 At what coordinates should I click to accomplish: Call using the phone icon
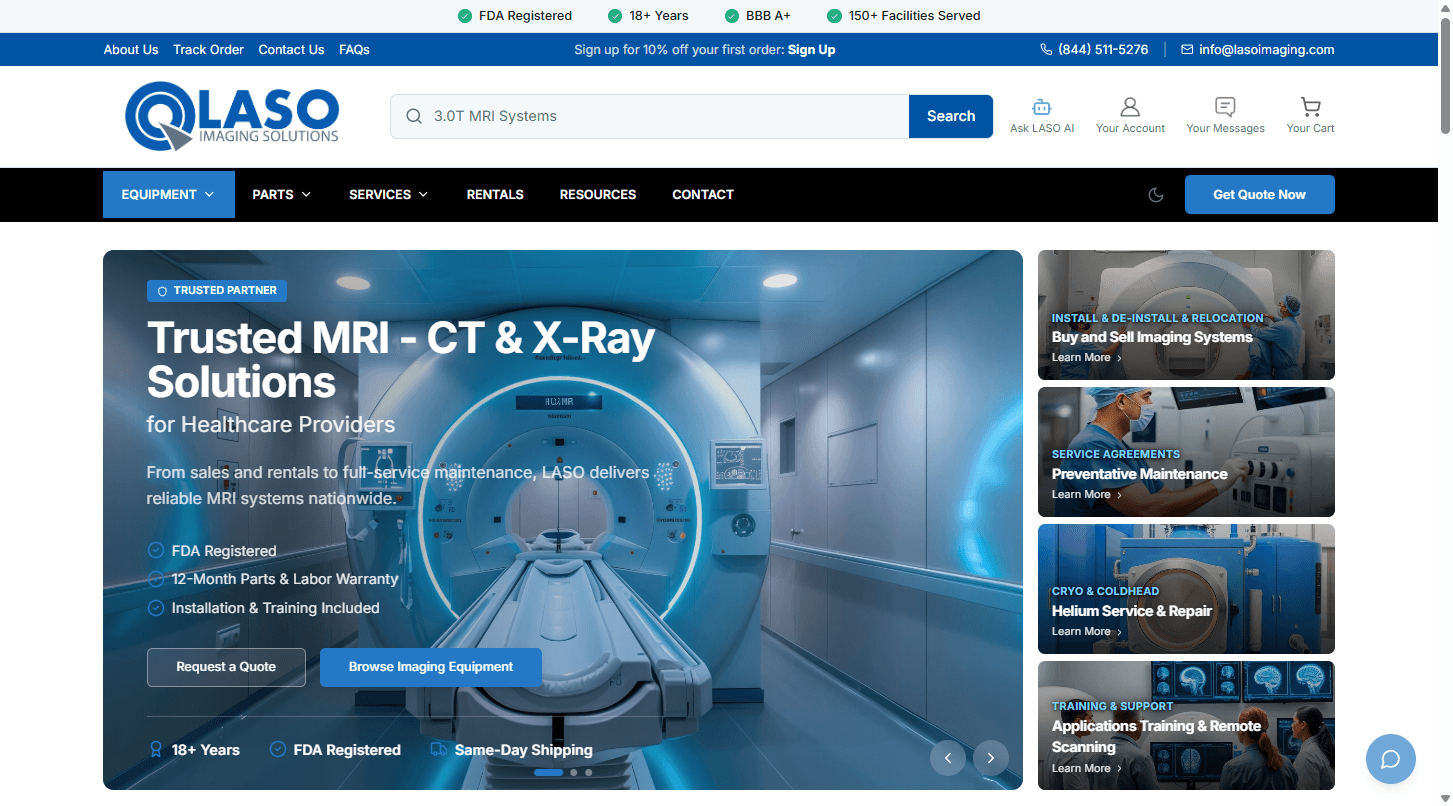[x=1044, y=49]
